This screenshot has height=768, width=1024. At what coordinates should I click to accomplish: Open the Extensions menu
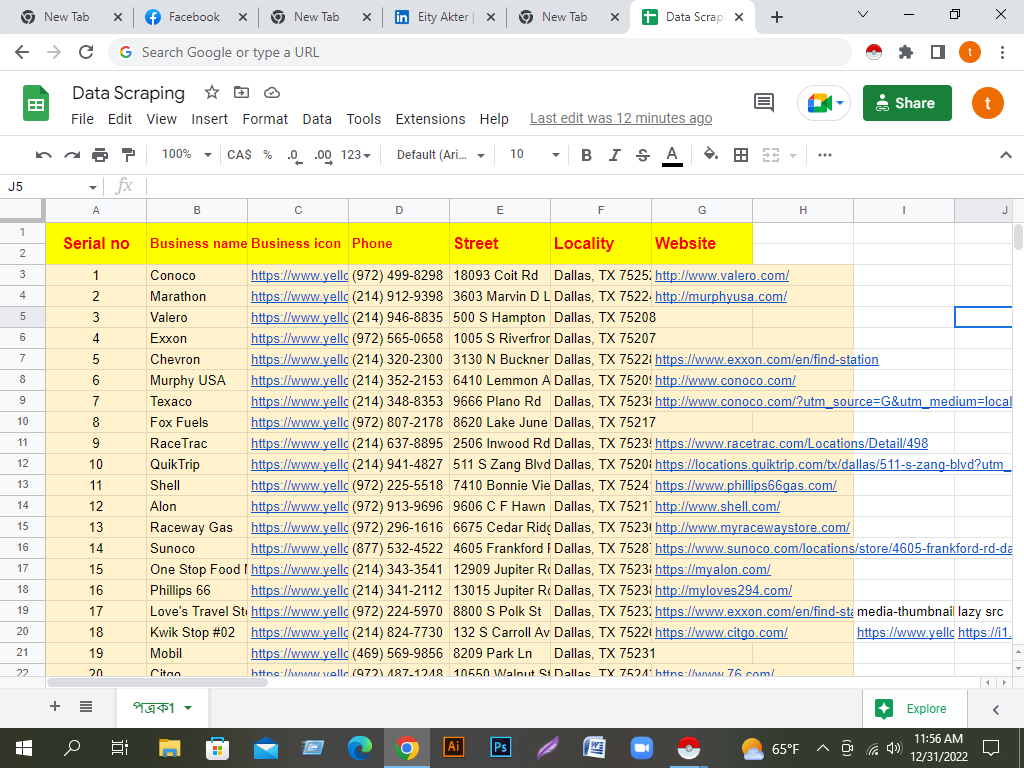point(430,119)
